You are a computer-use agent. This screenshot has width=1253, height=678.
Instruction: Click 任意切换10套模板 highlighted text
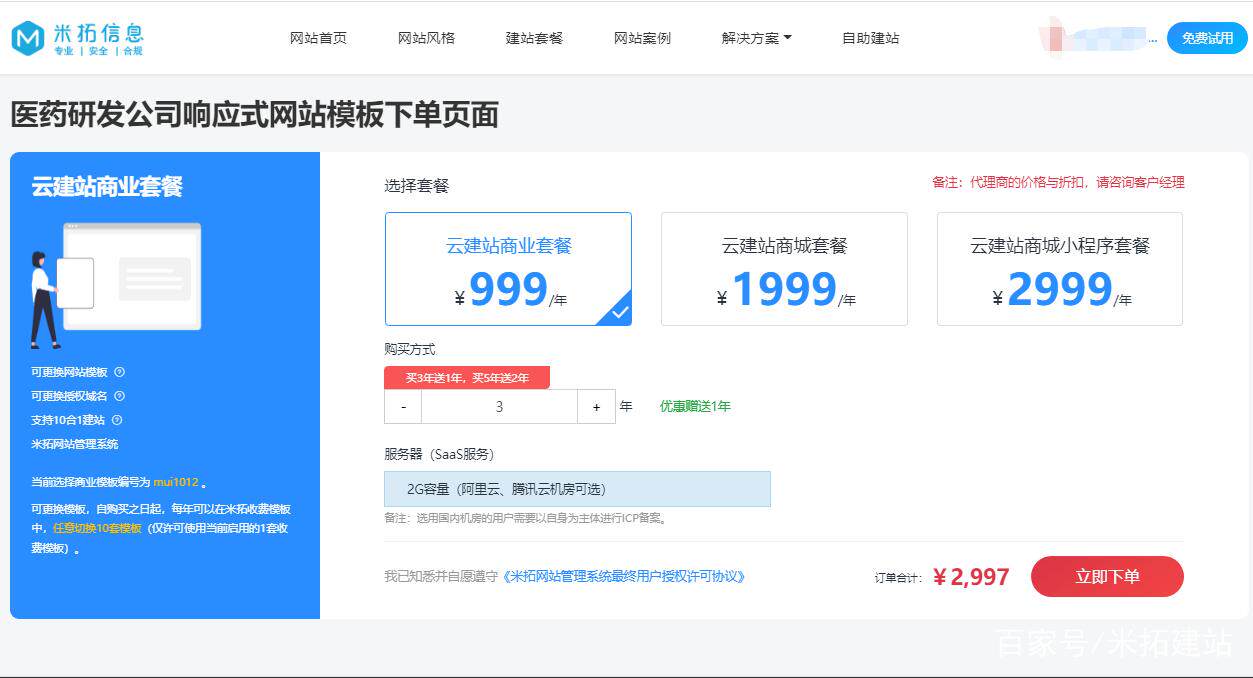[98, 528]
